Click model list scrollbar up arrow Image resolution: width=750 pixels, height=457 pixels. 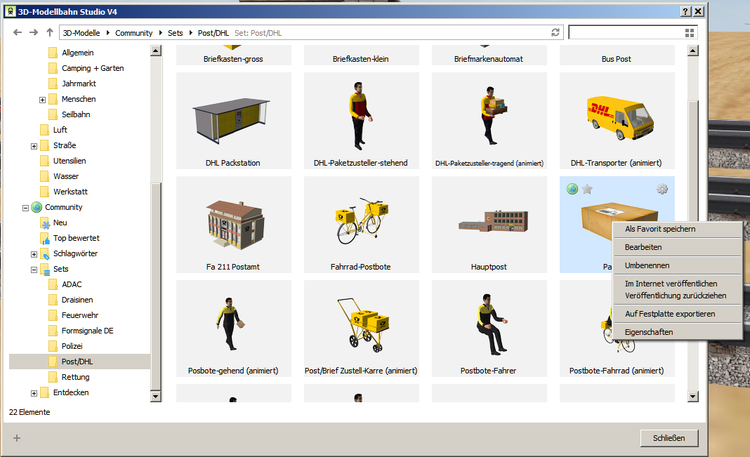click(x=693, y=51)
